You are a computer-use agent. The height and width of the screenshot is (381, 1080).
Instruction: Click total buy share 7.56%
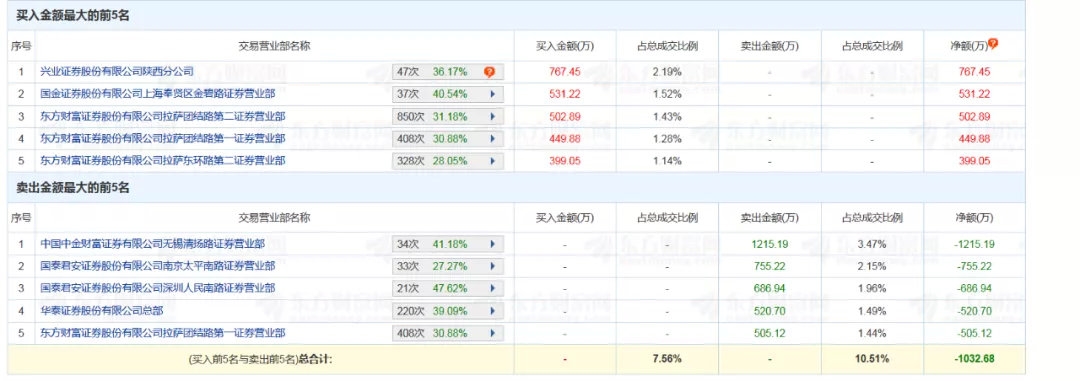coord(667,359)
